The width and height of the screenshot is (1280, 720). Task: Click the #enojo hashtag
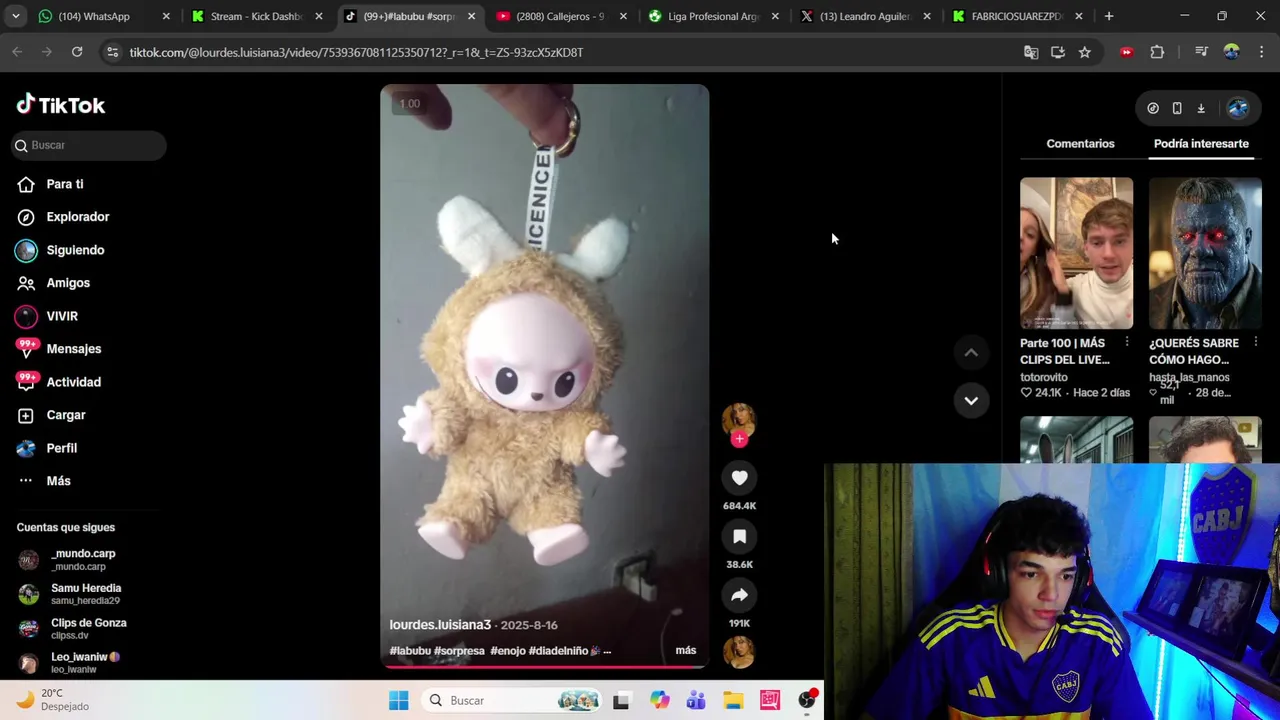[507, 650]
